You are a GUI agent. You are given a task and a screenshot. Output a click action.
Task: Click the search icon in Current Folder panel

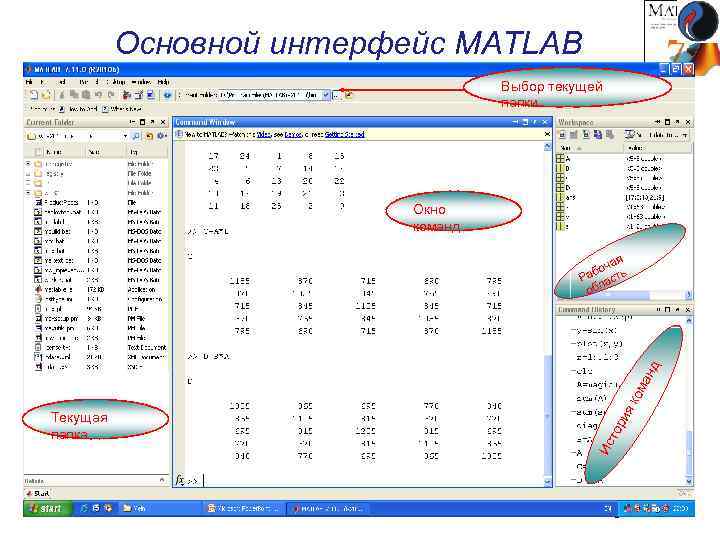pos(136,136)
